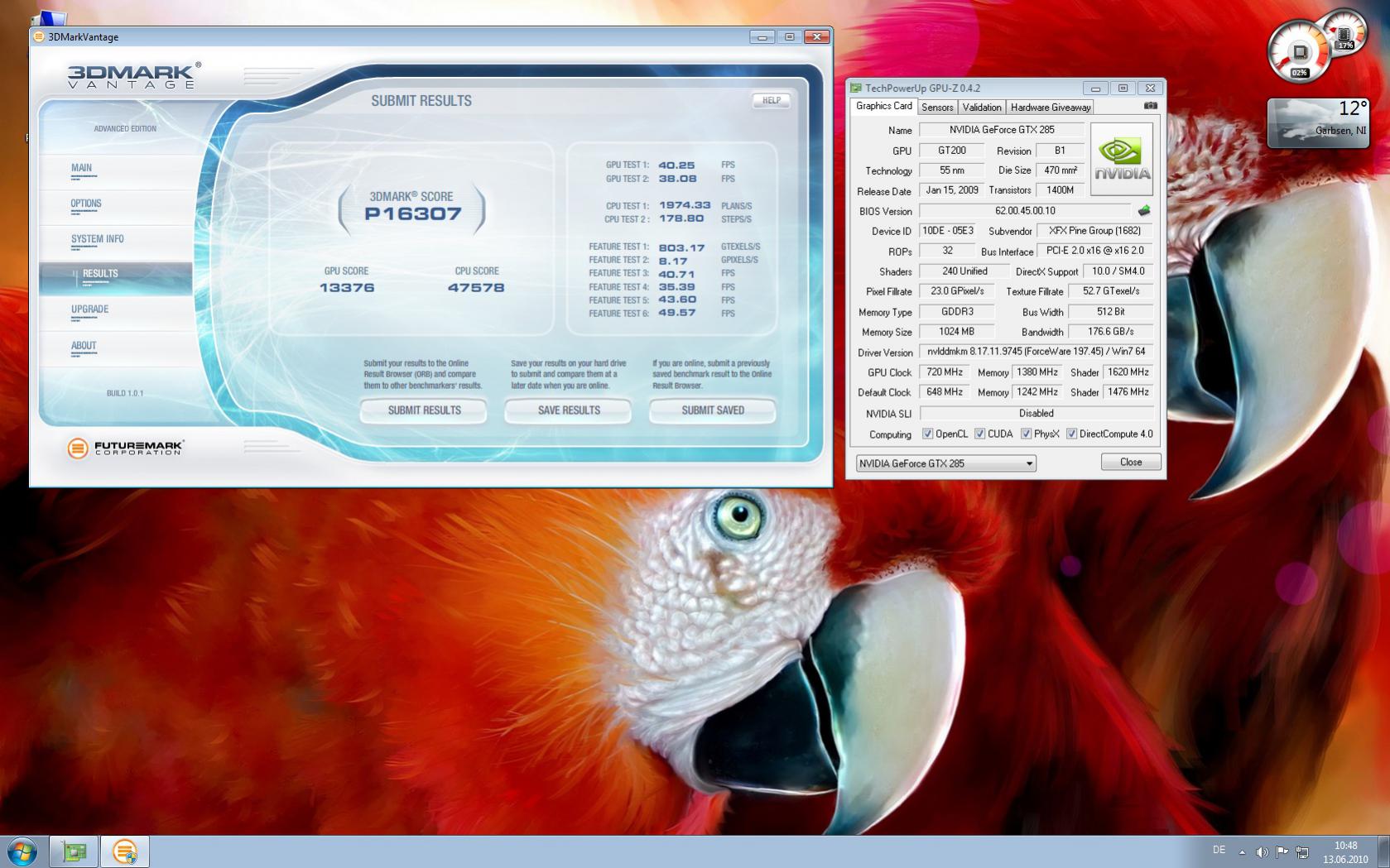1390x868 pixels.
Task: Click the HELP button in 3DMark
Action: tap(772, 100)
